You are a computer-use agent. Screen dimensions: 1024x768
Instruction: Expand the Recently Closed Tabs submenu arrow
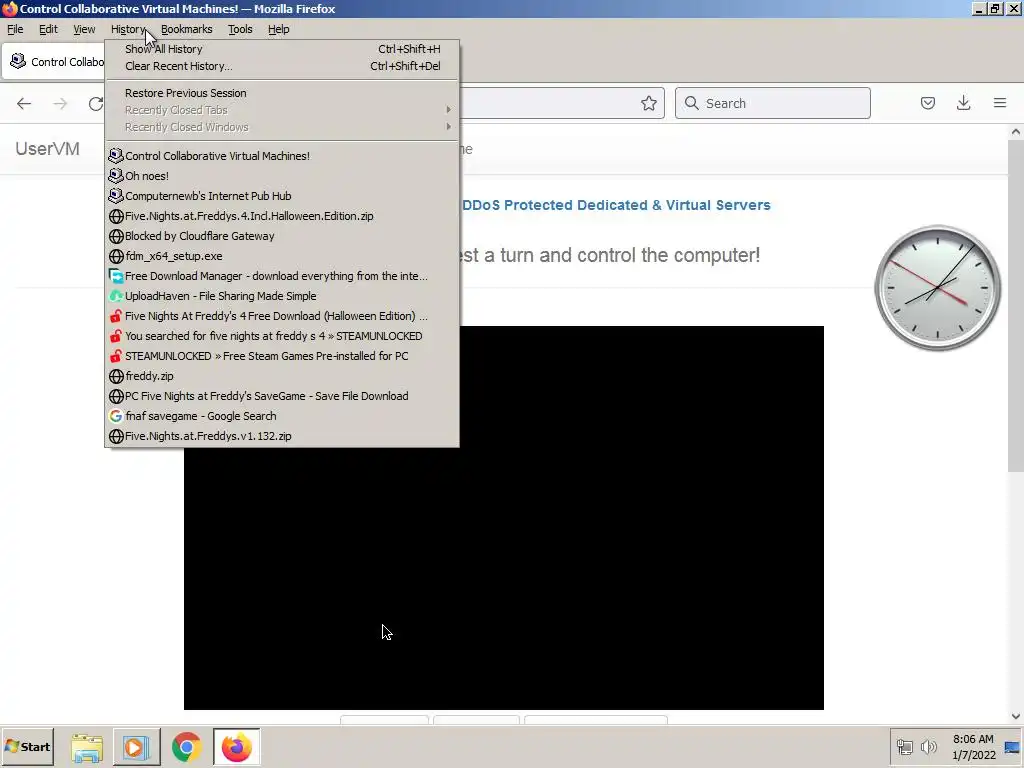(x=448, y=110)
